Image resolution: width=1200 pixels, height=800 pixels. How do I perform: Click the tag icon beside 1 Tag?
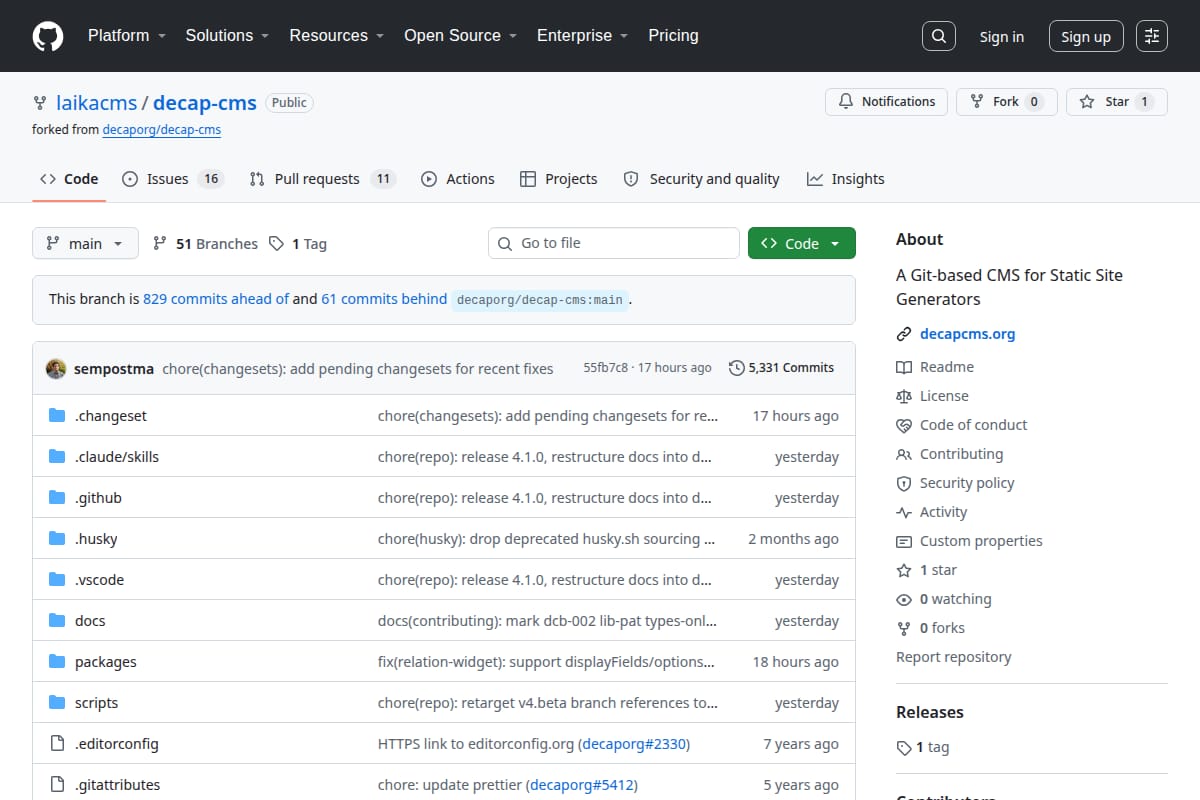coord(276,244)
